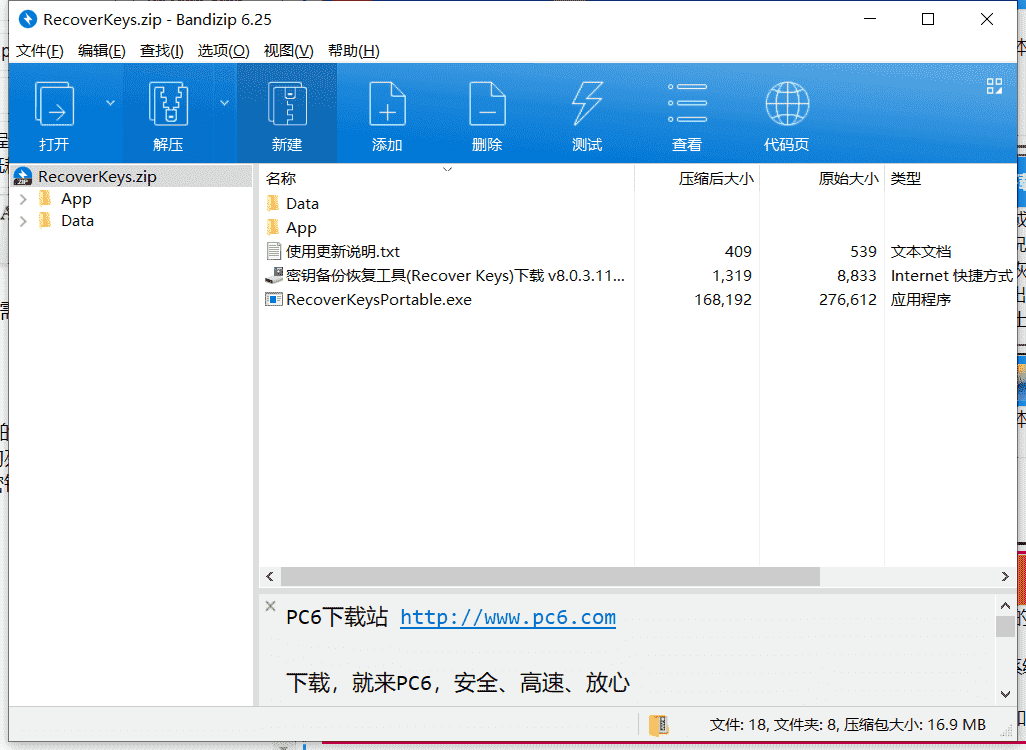Click the archive icon in the status bar
1026x750 pixels.
click(x=658, y=725)
